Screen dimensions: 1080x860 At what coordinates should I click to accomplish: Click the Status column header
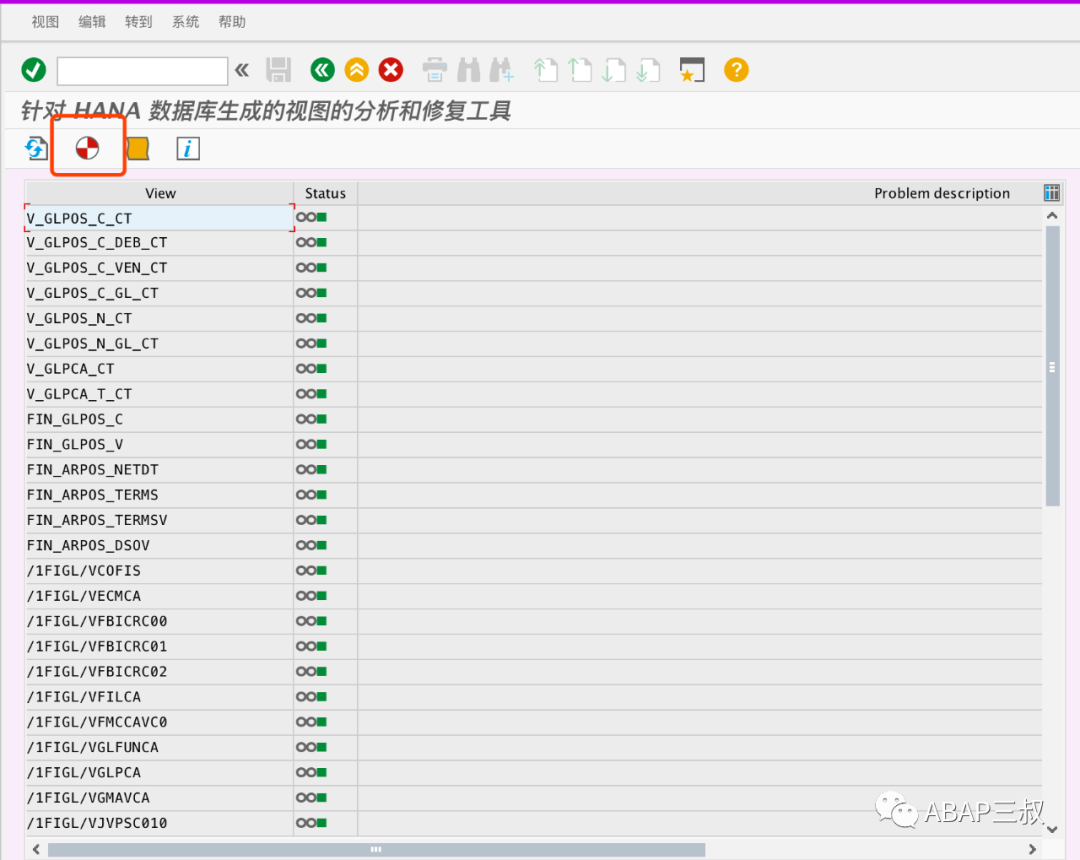[325, 193]
